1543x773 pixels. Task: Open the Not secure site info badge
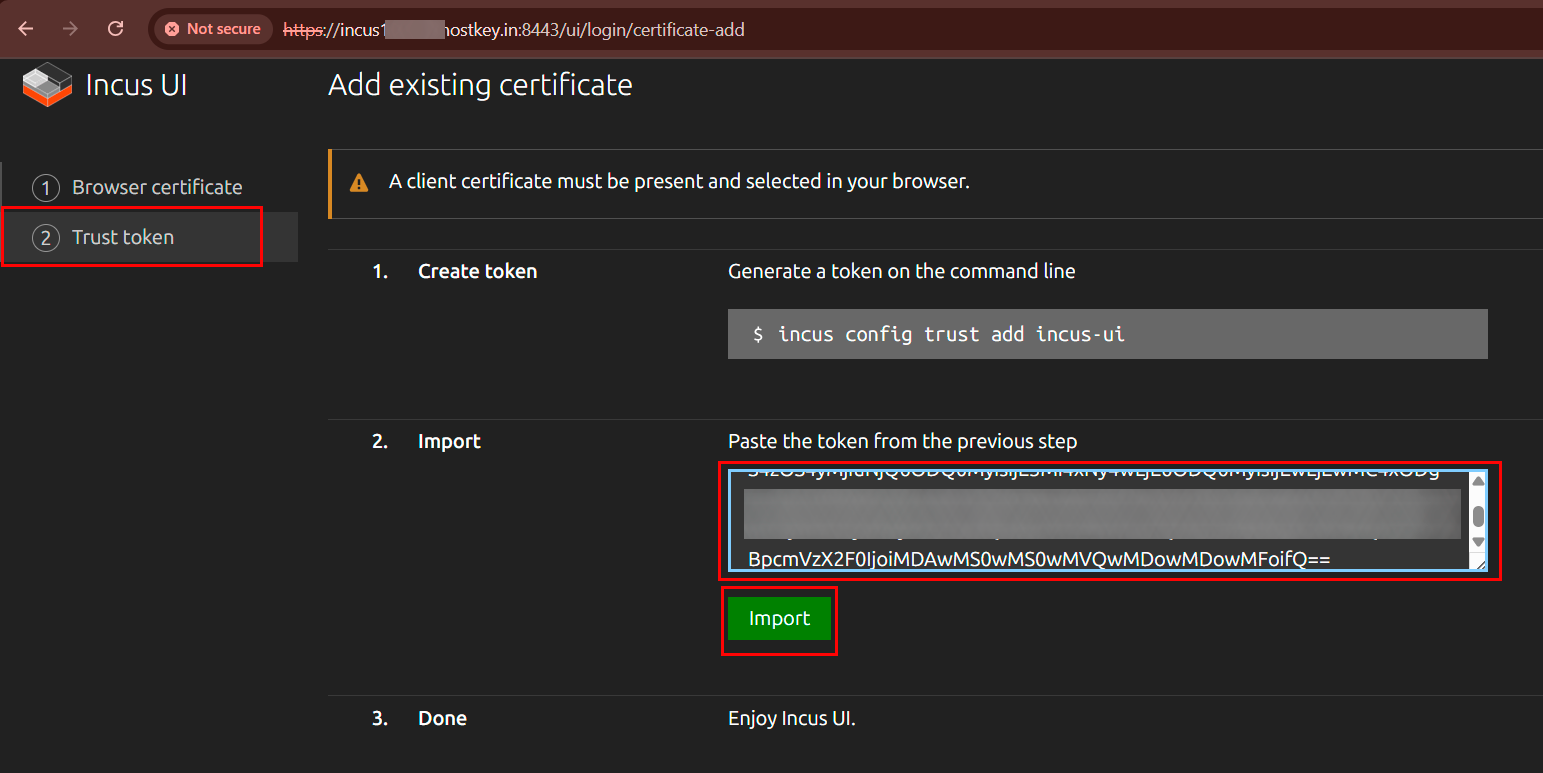click(213, 29)
